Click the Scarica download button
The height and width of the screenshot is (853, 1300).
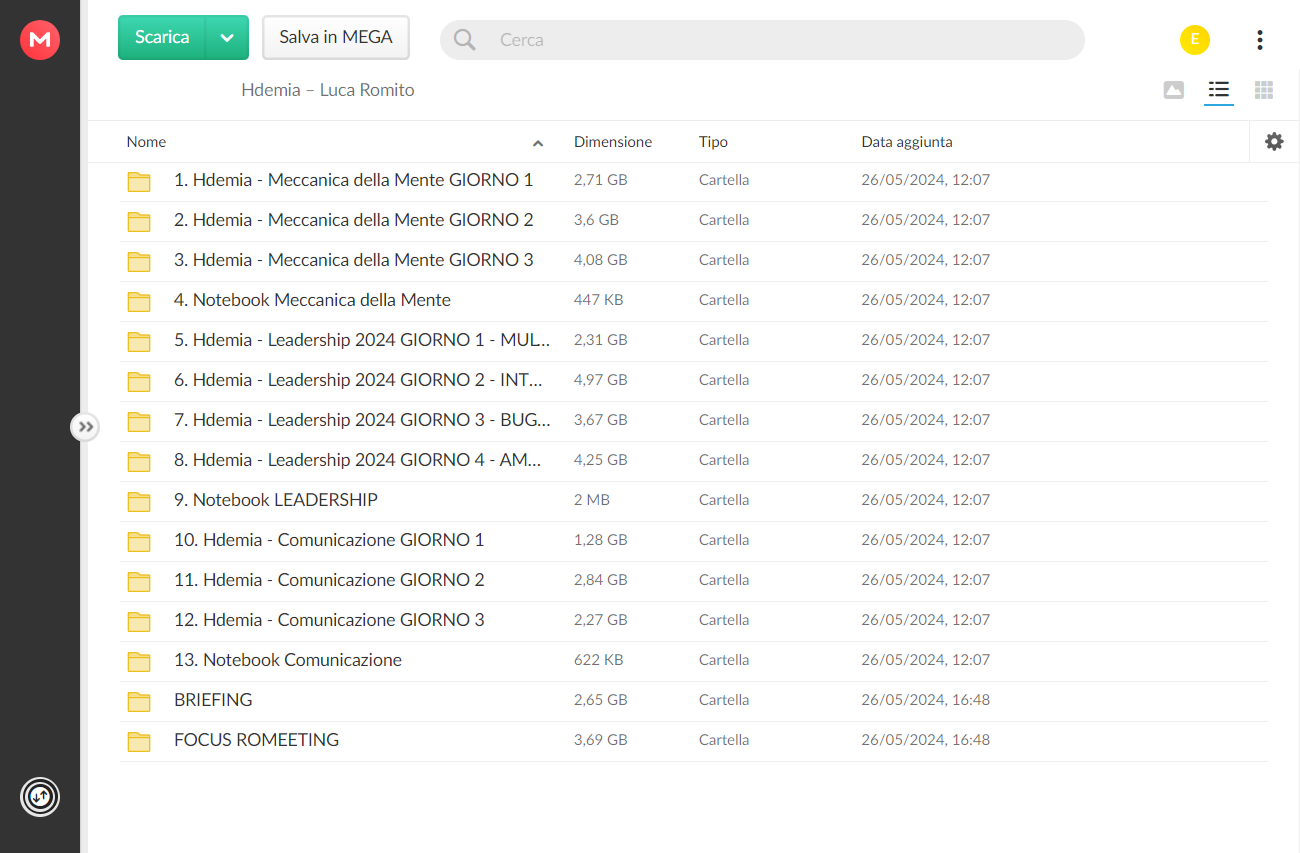pyautogui.click(x=162, y=38)
